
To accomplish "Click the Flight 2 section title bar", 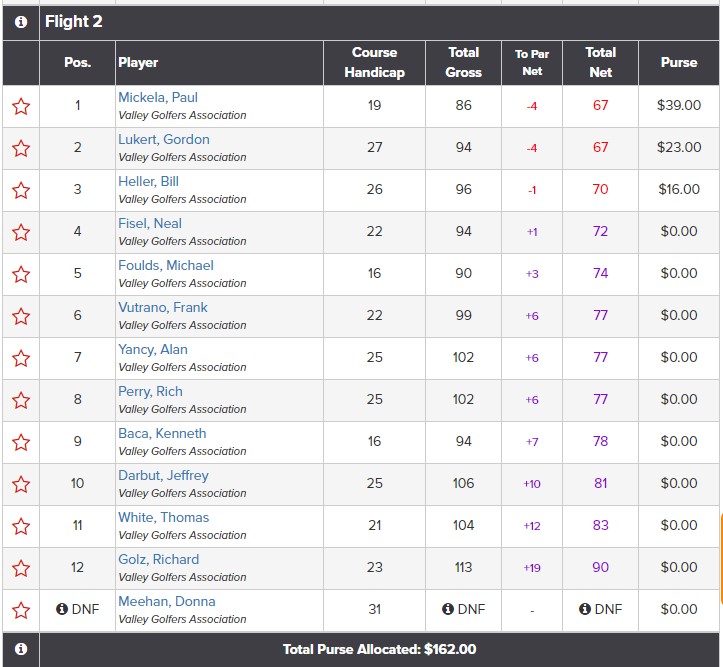I will point(380,22).
